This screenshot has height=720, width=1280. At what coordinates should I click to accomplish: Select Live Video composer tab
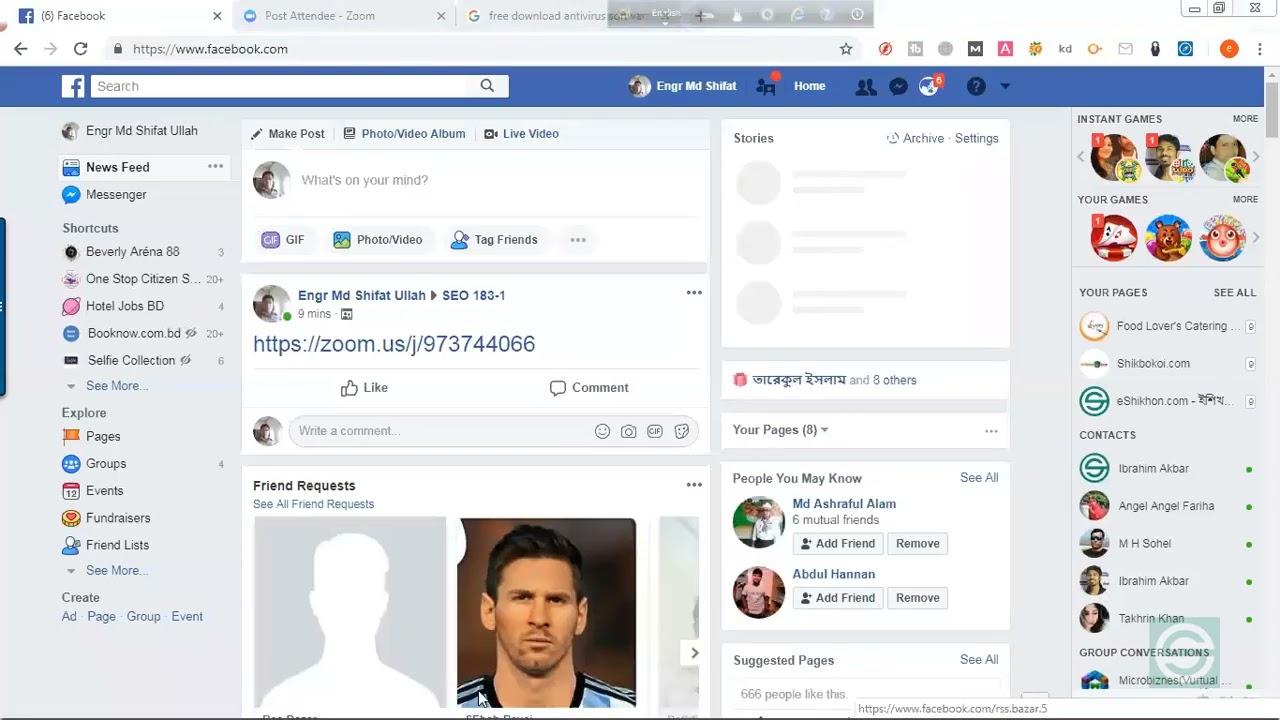(x=521, y=134)
